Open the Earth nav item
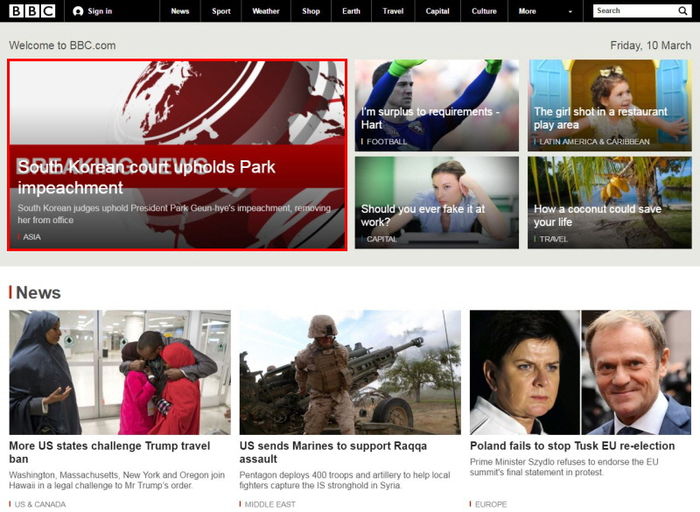The width and height of the screenshot is (700, 512). pyautogui.click(x=351, y=11)
